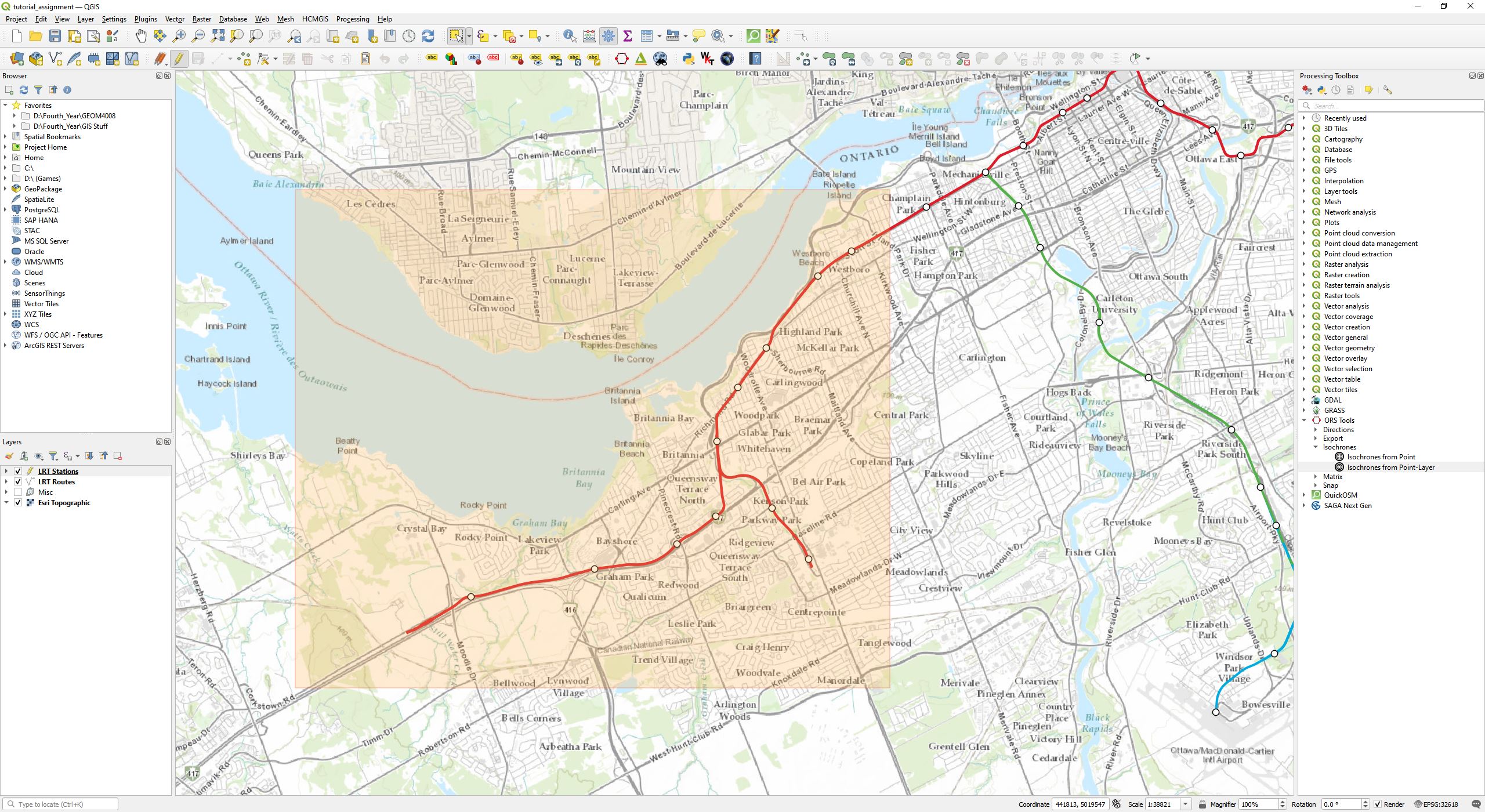Open the Statistical Summary sigma icon
Viewport: 1485px width, 812px height.
coord(627,36)
